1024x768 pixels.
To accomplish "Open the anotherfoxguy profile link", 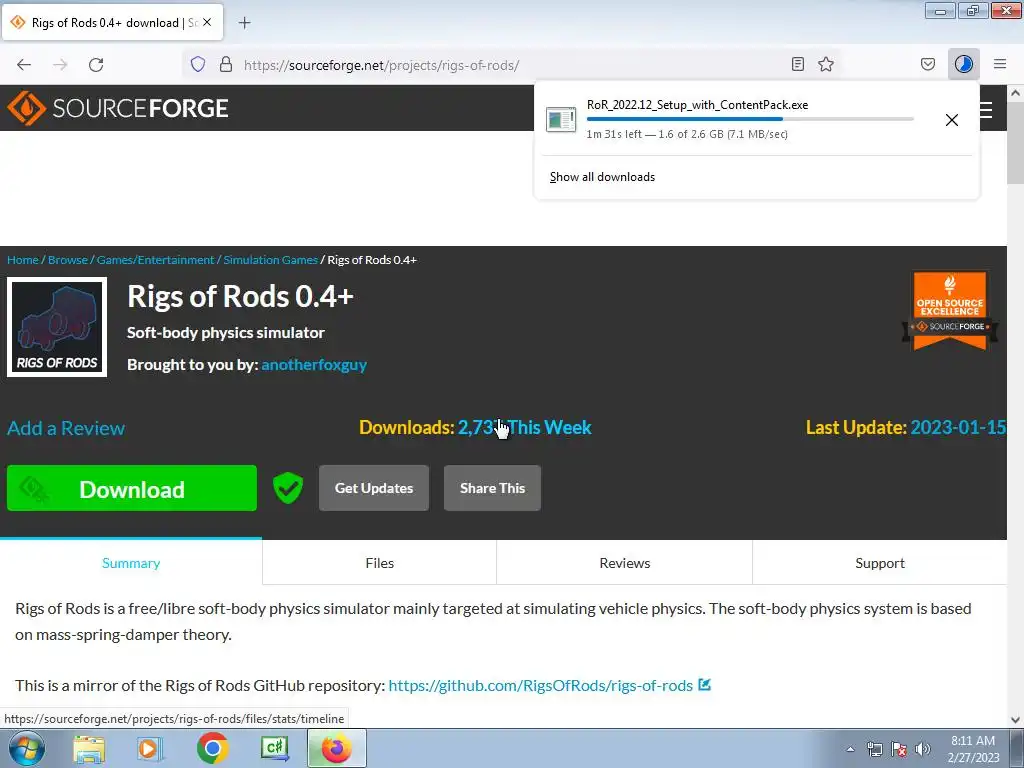I will [x=314, y=364].
